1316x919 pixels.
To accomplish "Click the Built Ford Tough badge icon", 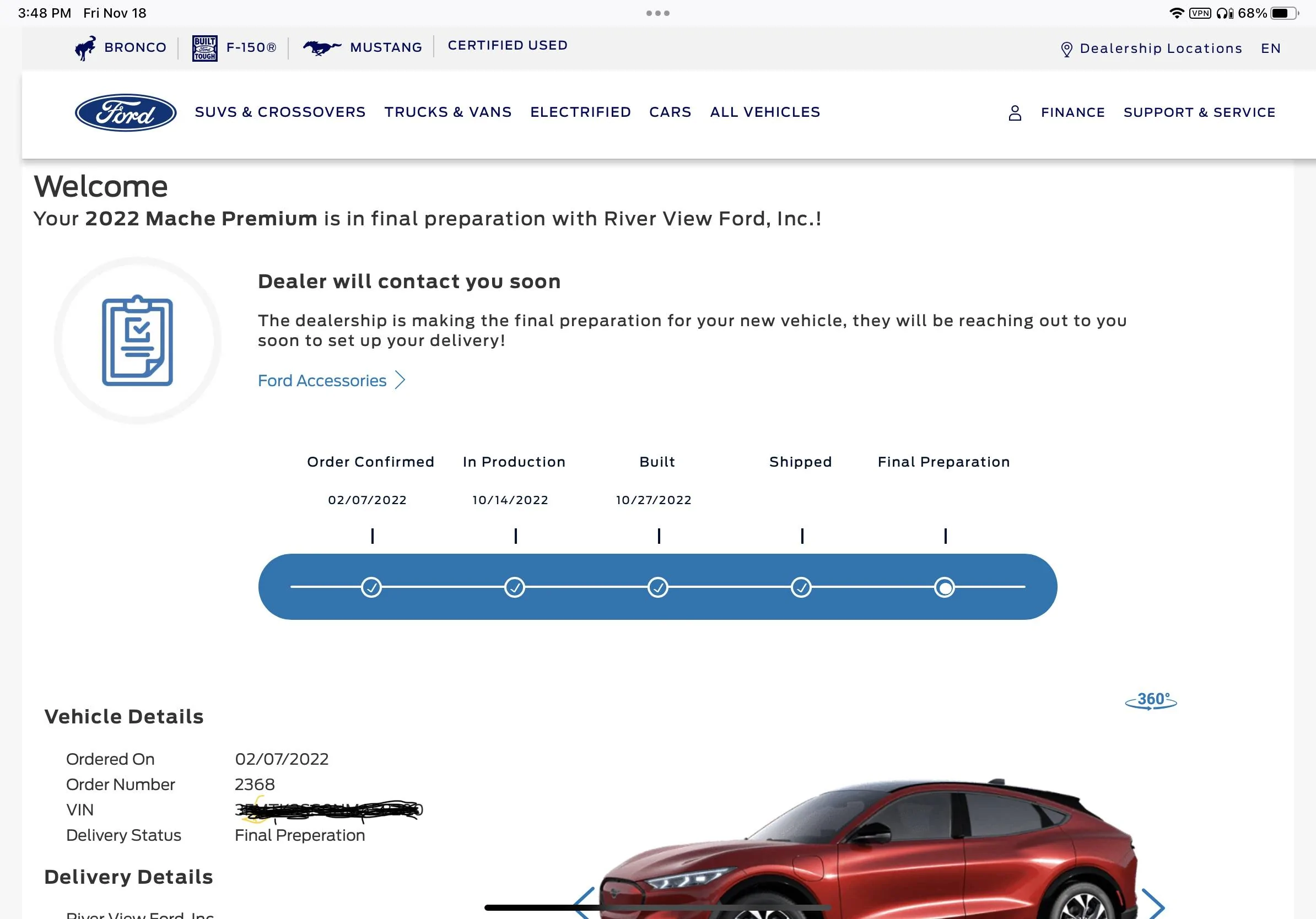I will (204, 48).
